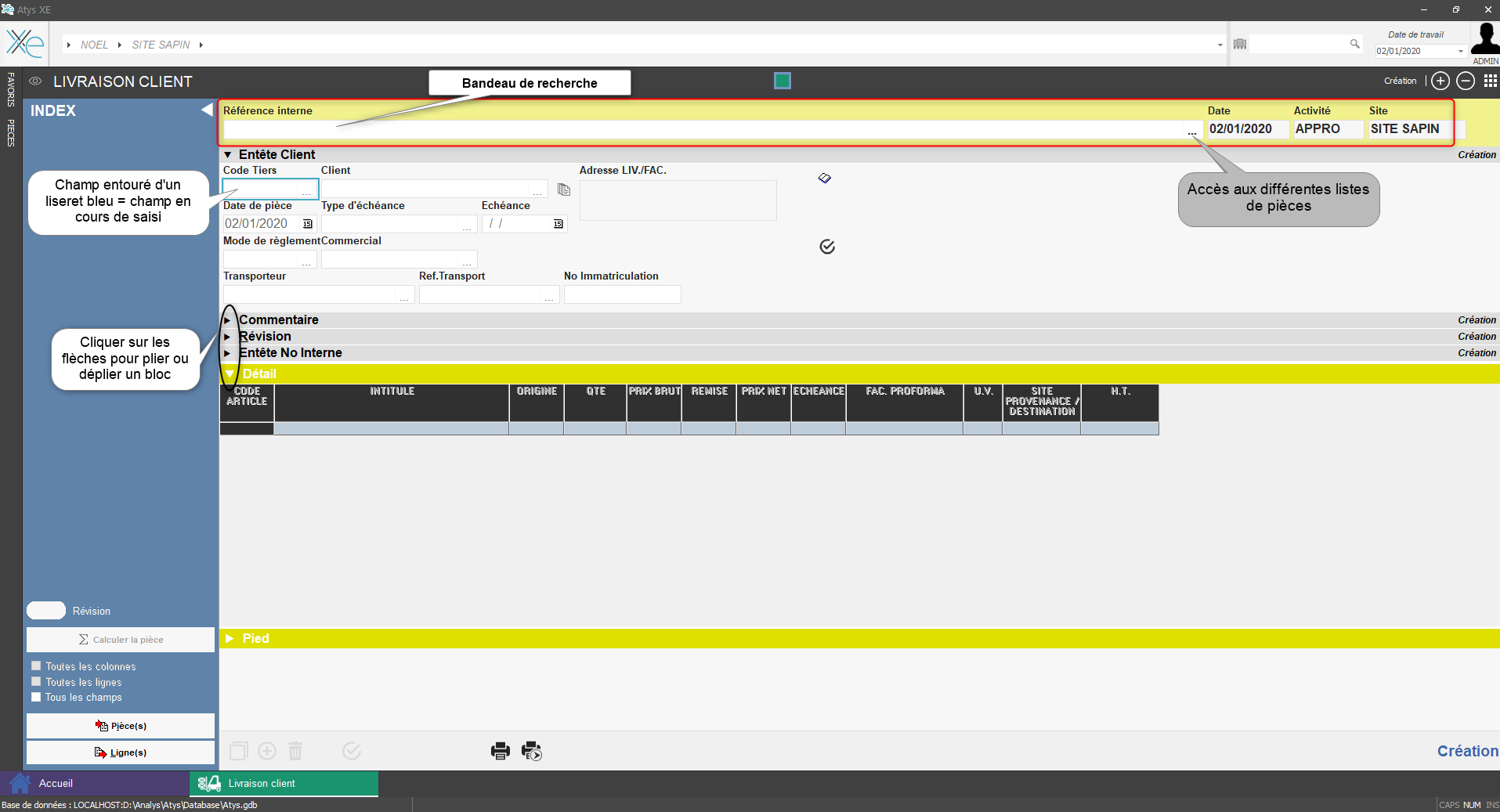The width and height of the screenshot is (1500, 812).
Task: Click the ADMIN user profile icon
Action: pos(1484,39)
